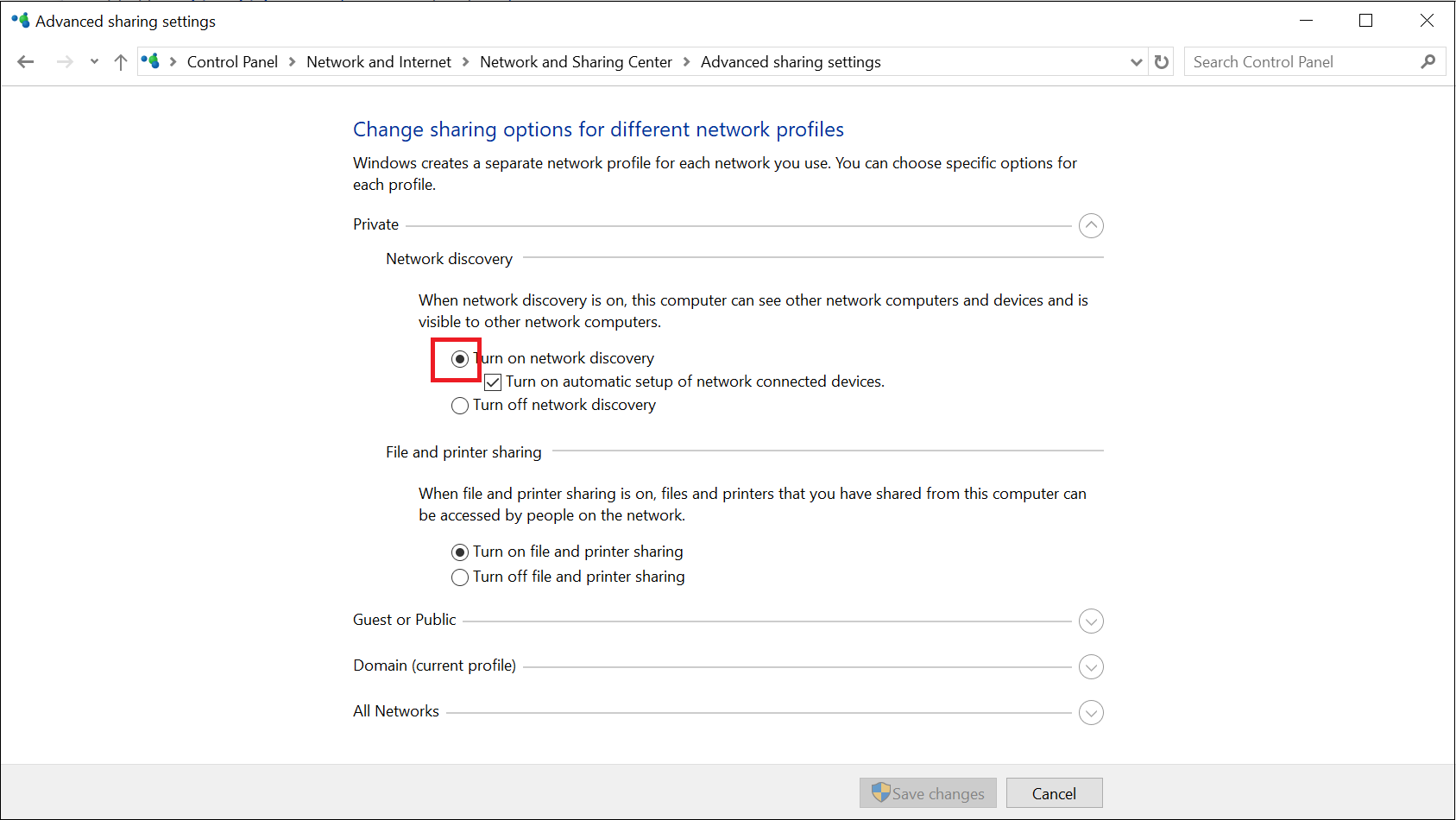The width and height of the screenshot is (1456, 820).
Task: Select Turn off file and printer sharing
Action: pyautogui.click(x=460, y=577)
